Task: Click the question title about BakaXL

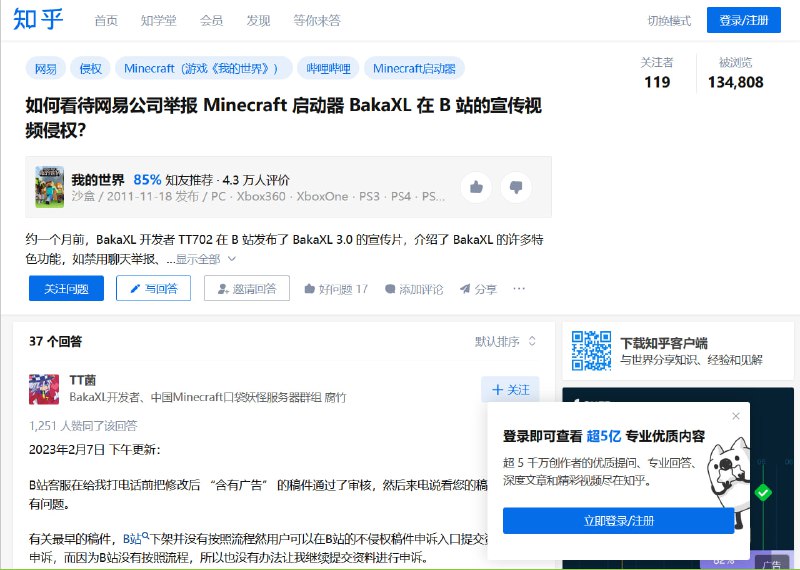Action: pos(284,118)
